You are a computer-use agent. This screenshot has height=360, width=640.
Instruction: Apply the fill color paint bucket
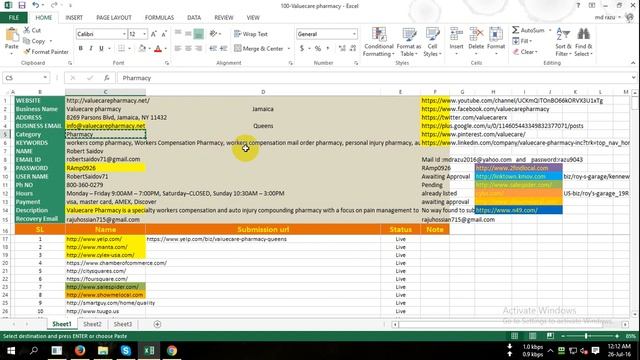(x=142, y=49)
